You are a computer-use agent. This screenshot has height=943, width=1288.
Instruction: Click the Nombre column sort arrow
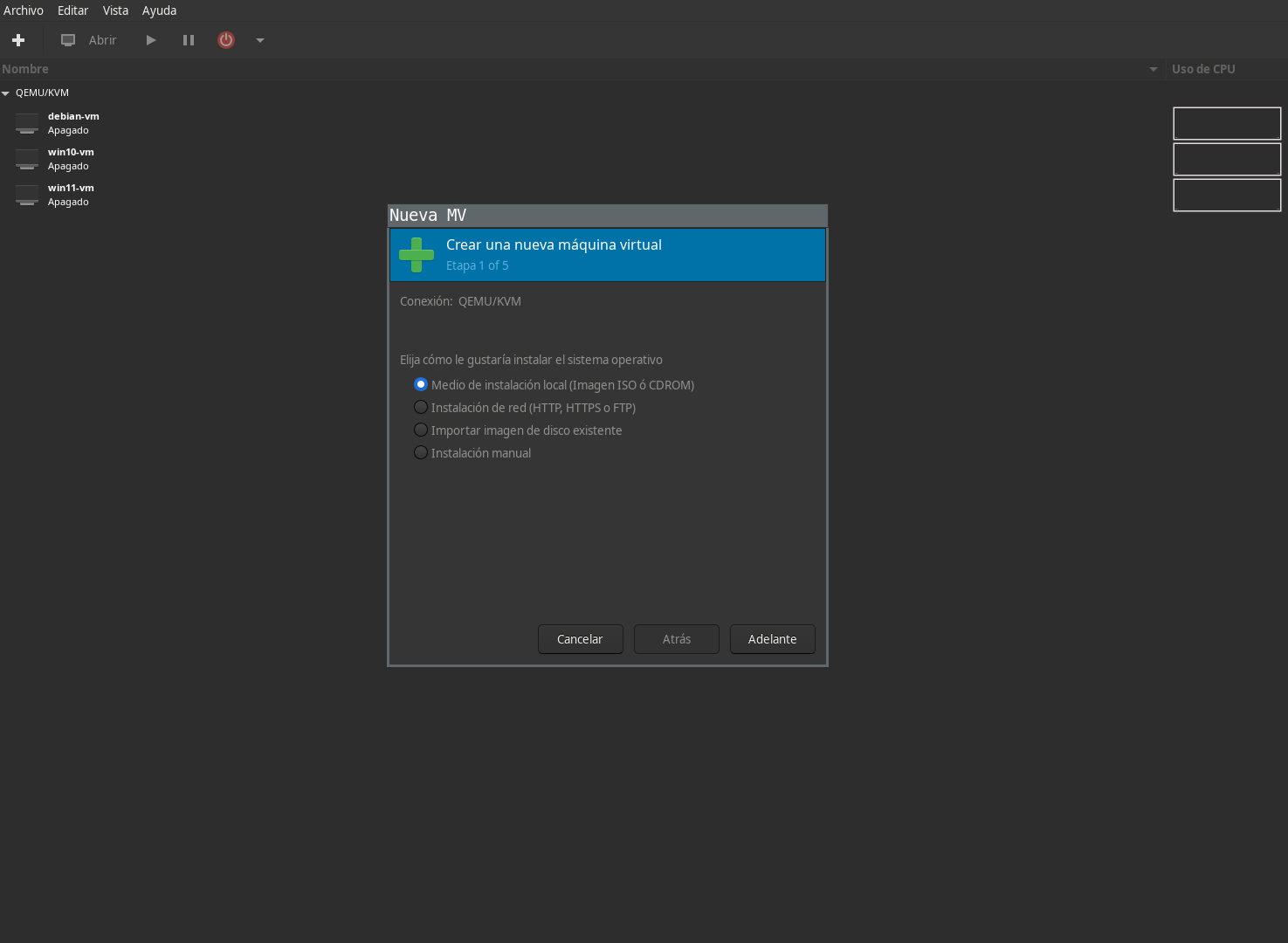tap(1153, 70)
